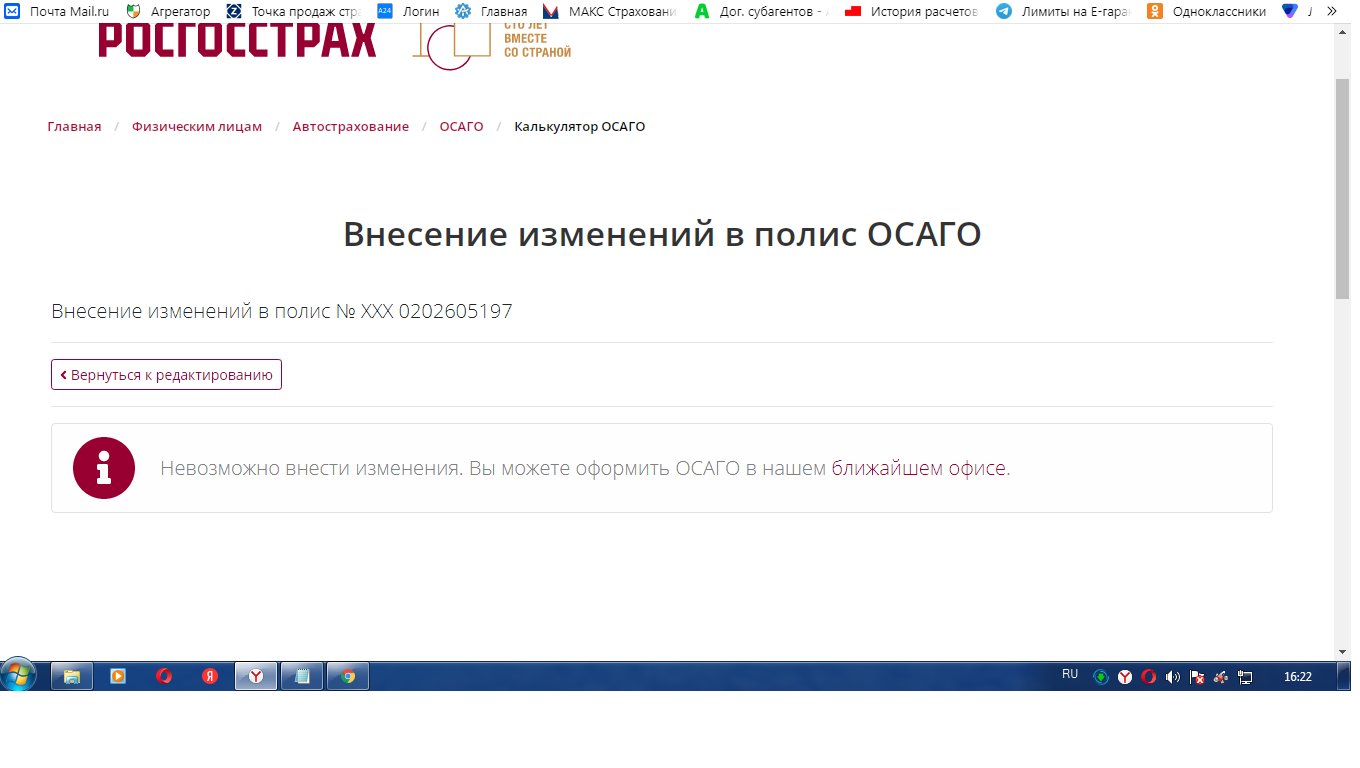
Task: Open Google Chrome from the taskbar
Action: (x=348, y=677)
